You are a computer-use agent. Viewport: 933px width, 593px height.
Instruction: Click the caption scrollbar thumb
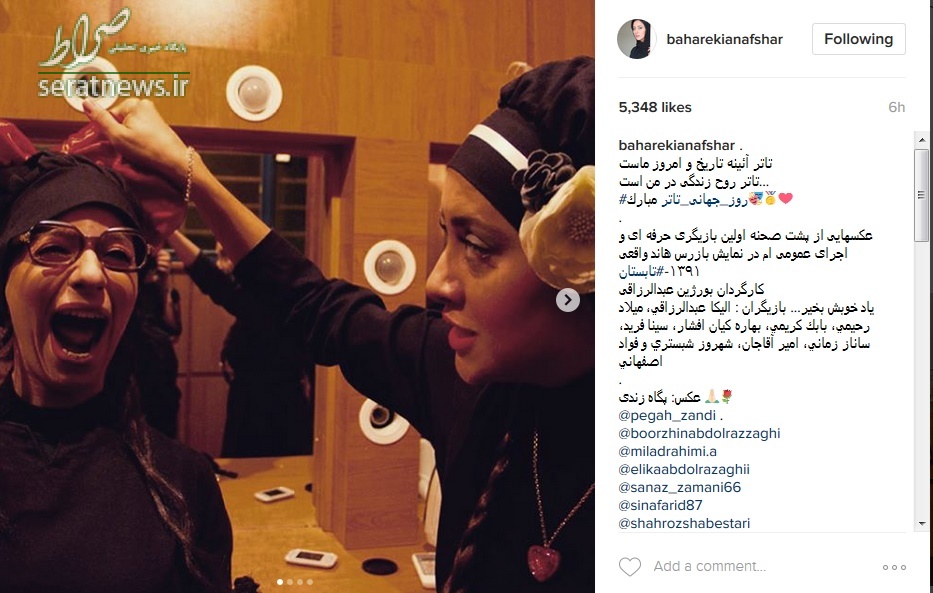click(x=922, y=195)
